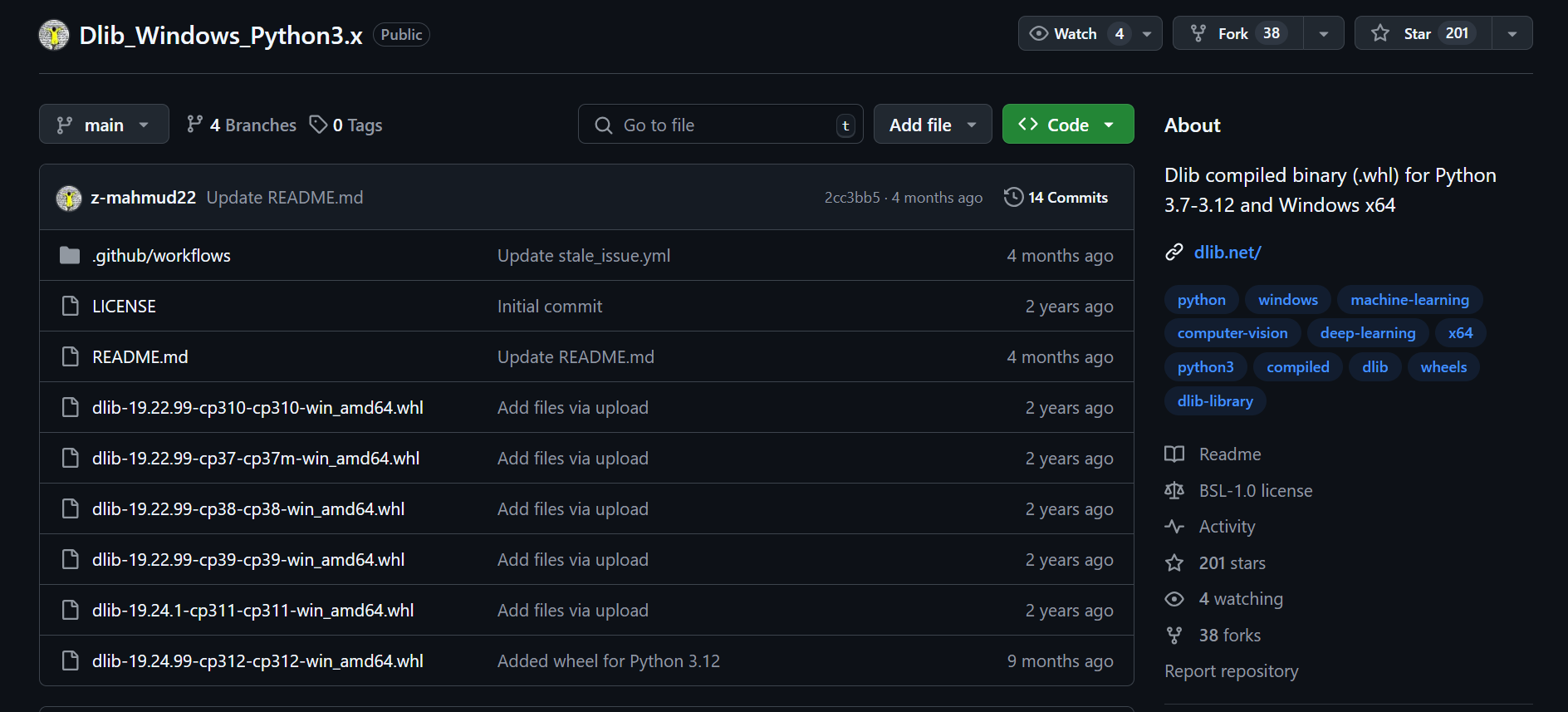Select the compiled topic tag
This screenshot has height=712, width=1568.
click(x=1298, y=367)
